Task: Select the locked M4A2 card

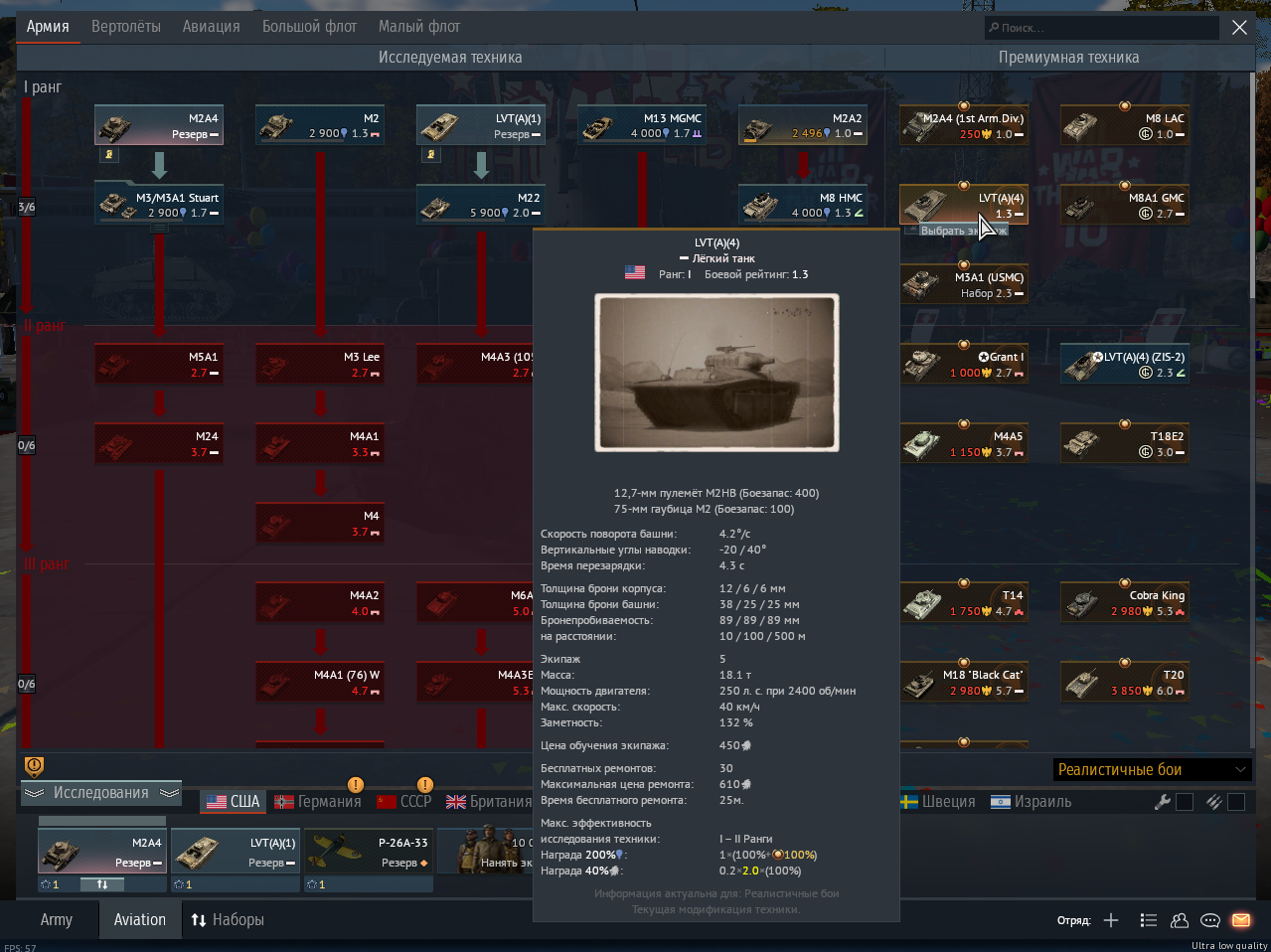Action: pos(320,603)
